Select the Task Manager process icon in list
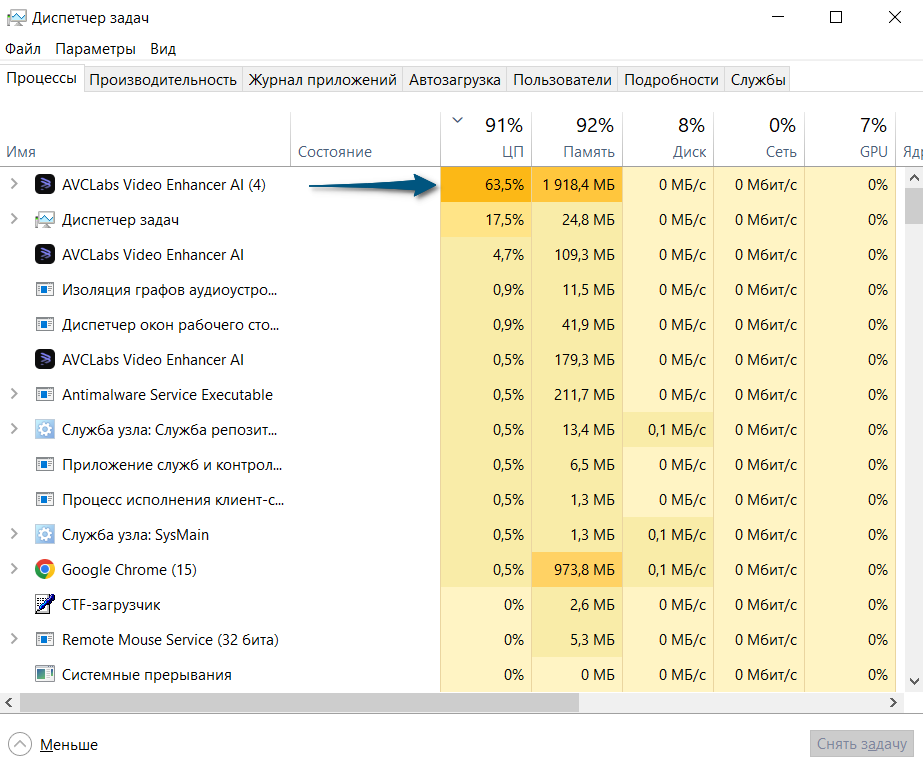This screenshot has height=773, width=923. (x=44, y=220)
